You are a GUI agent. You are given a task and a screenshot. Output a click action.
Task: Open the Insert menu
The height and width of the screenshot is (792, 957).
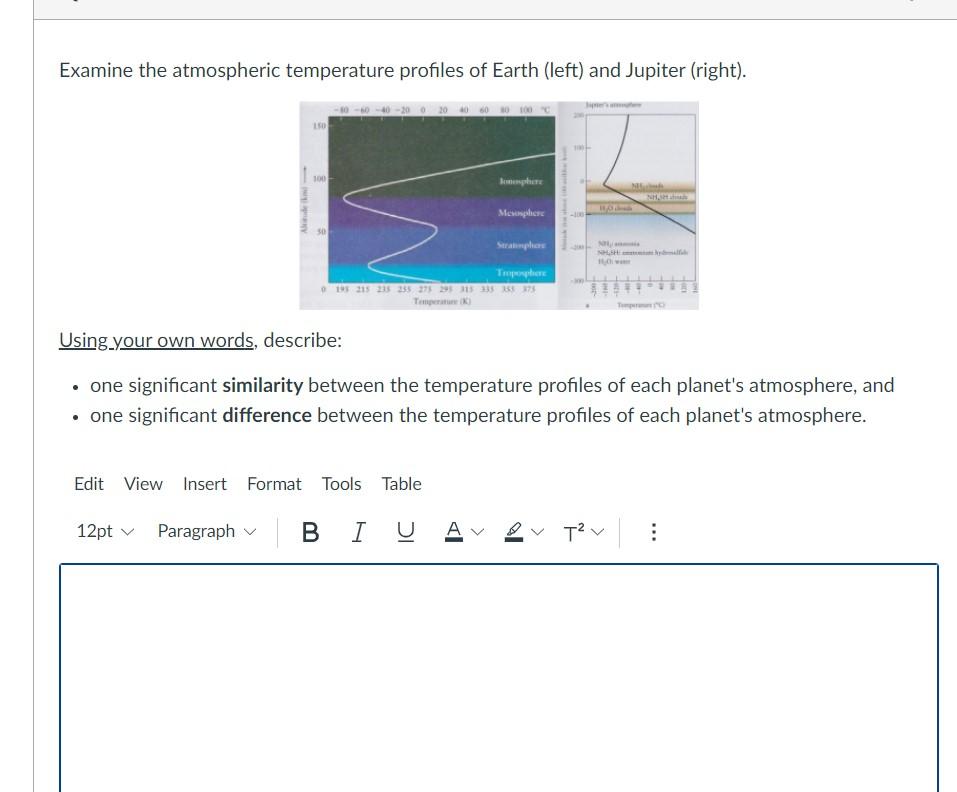pos(204,484)
